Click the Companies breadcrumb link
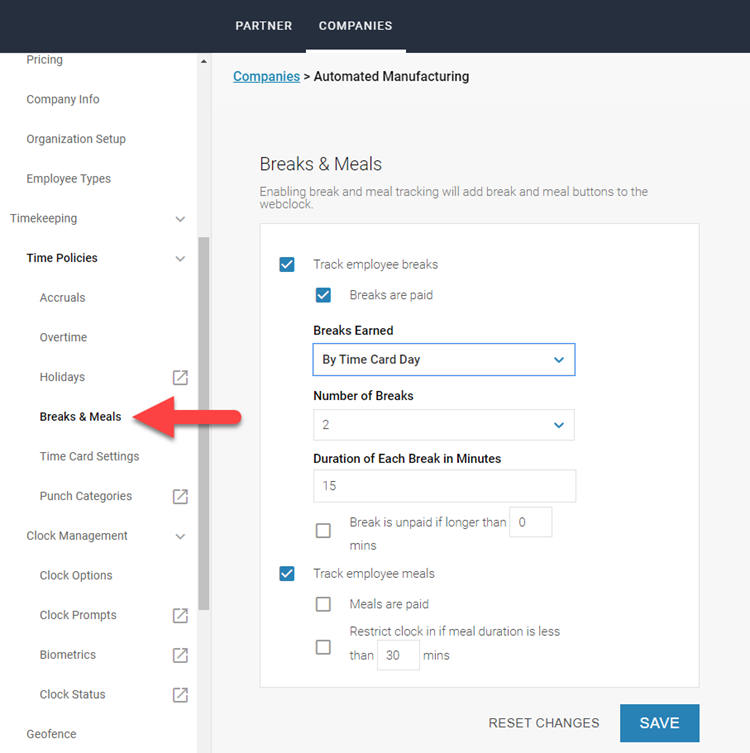This screenshot has width=750, height=753. tap(266, 76)
